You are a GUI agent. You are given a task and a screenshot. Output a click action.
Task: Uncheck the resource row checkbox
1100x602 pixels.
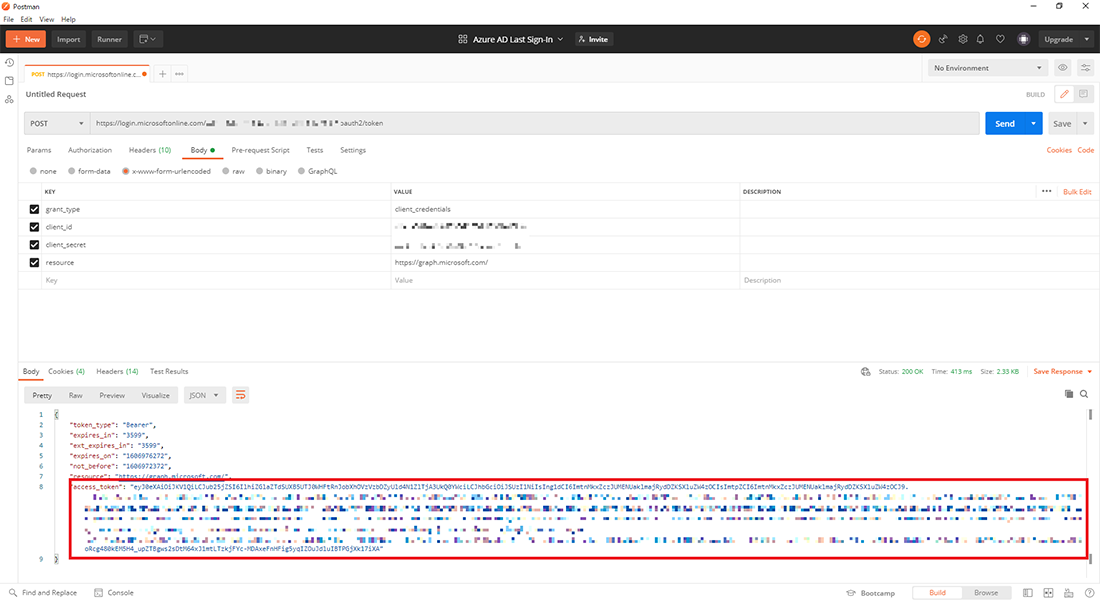[x=34, y=262]
